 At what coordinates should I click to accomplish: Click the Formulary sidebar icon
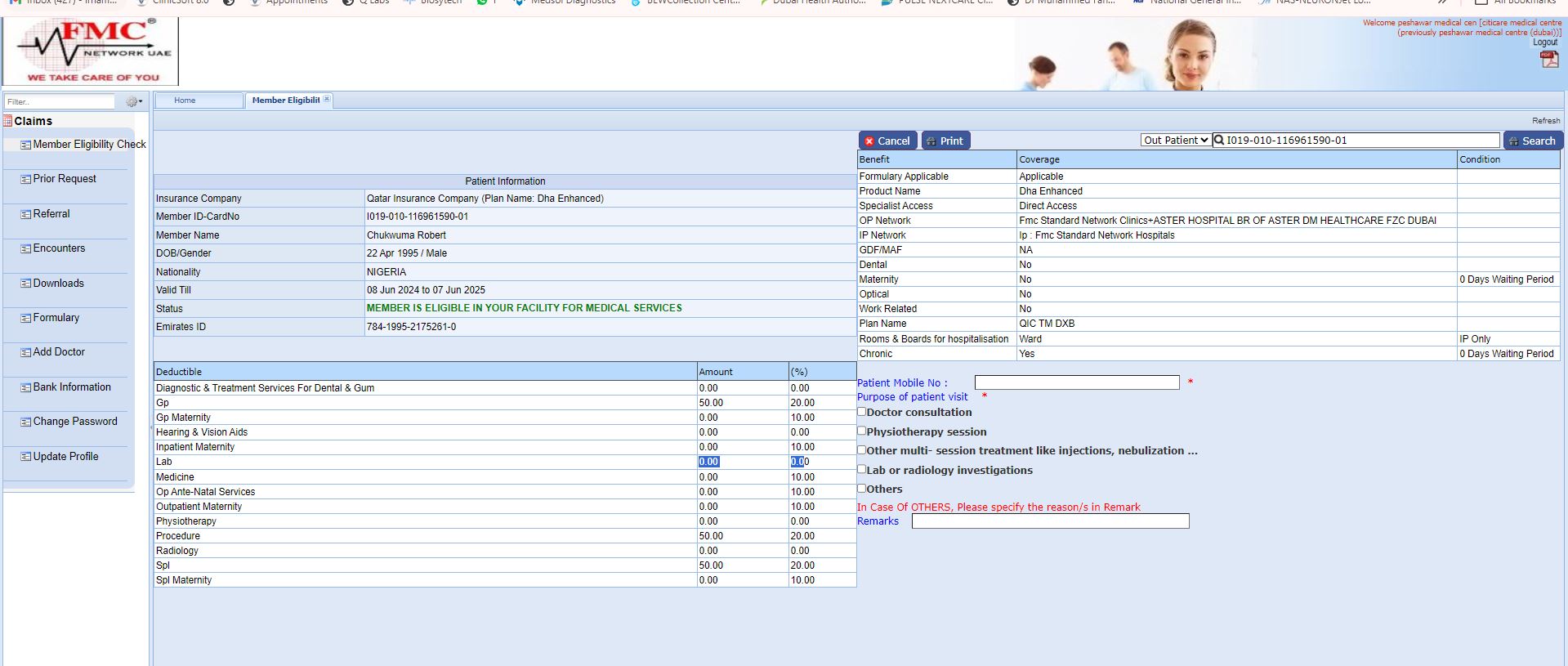click(x=25, y=318)
